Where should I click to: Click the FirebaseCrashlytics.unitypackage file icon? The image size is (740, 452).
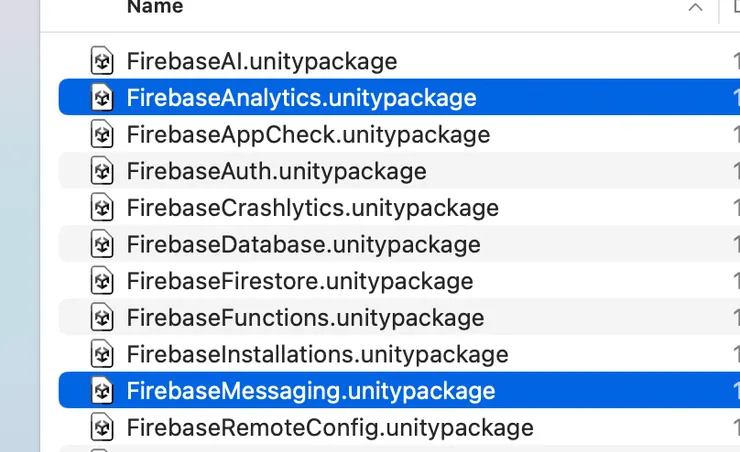point(101,208)
